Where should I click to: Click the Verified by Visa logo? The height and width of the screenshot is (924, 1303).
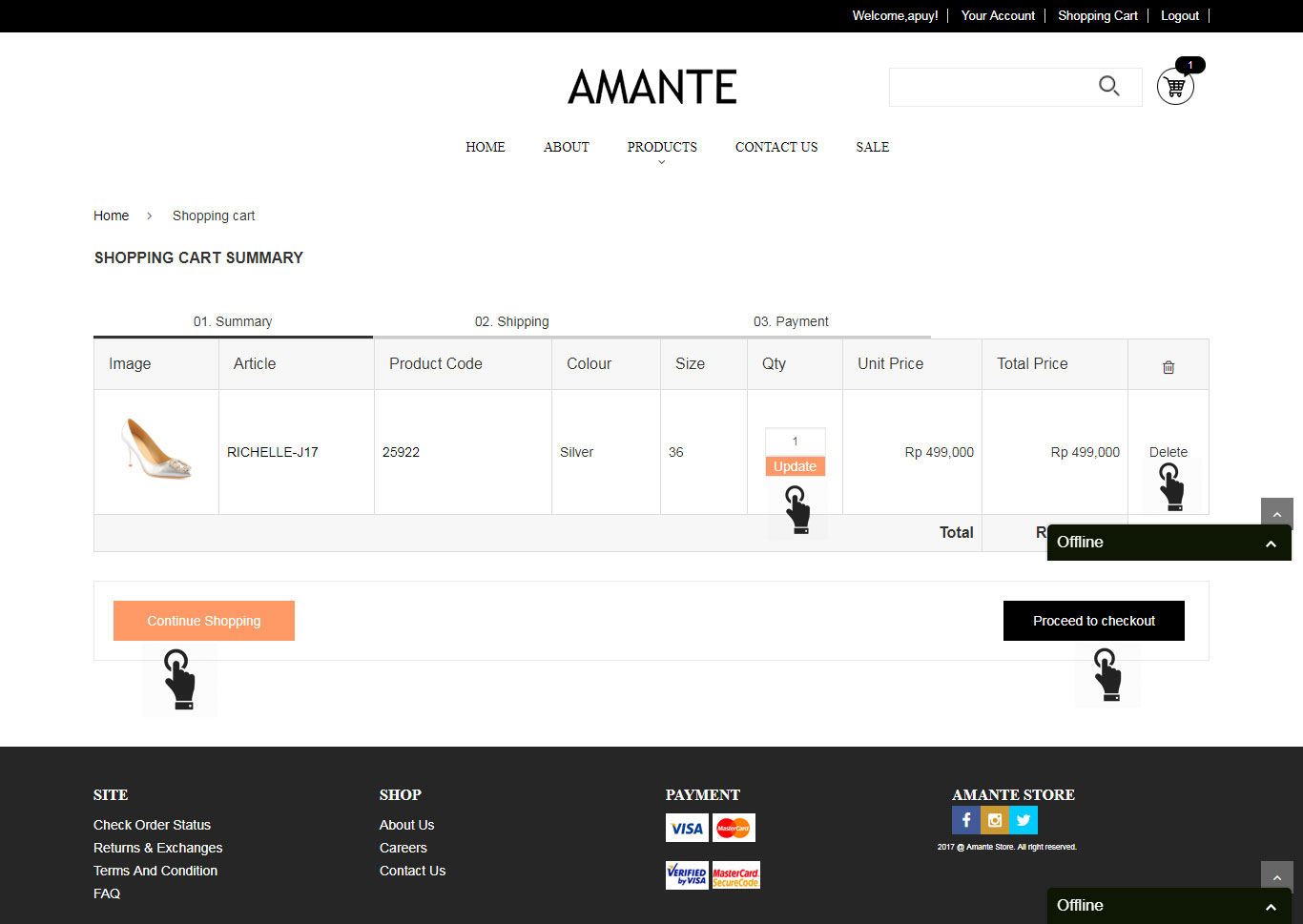[x=687, y=875]
